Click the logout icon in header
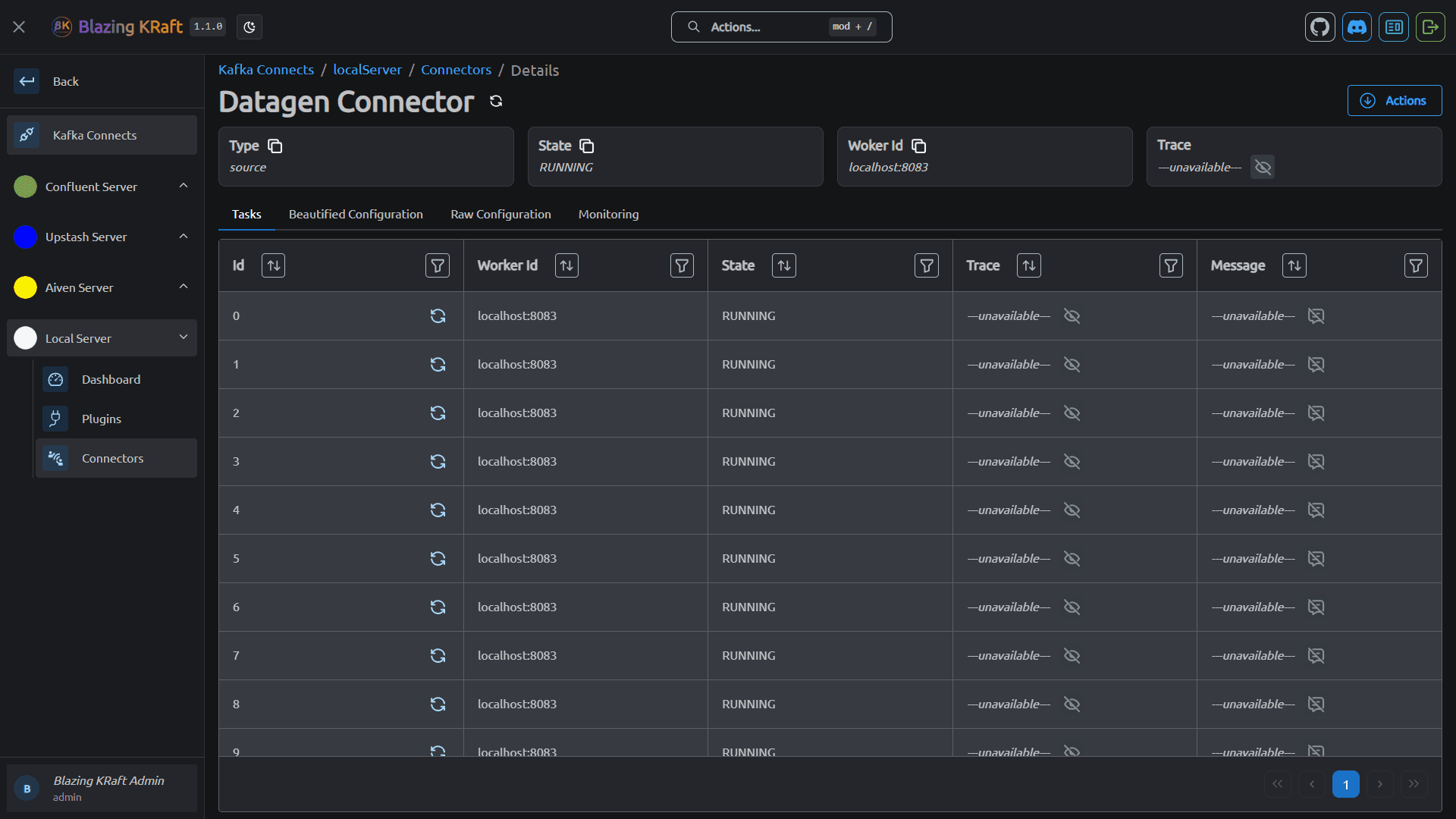 click(1429, 27)
